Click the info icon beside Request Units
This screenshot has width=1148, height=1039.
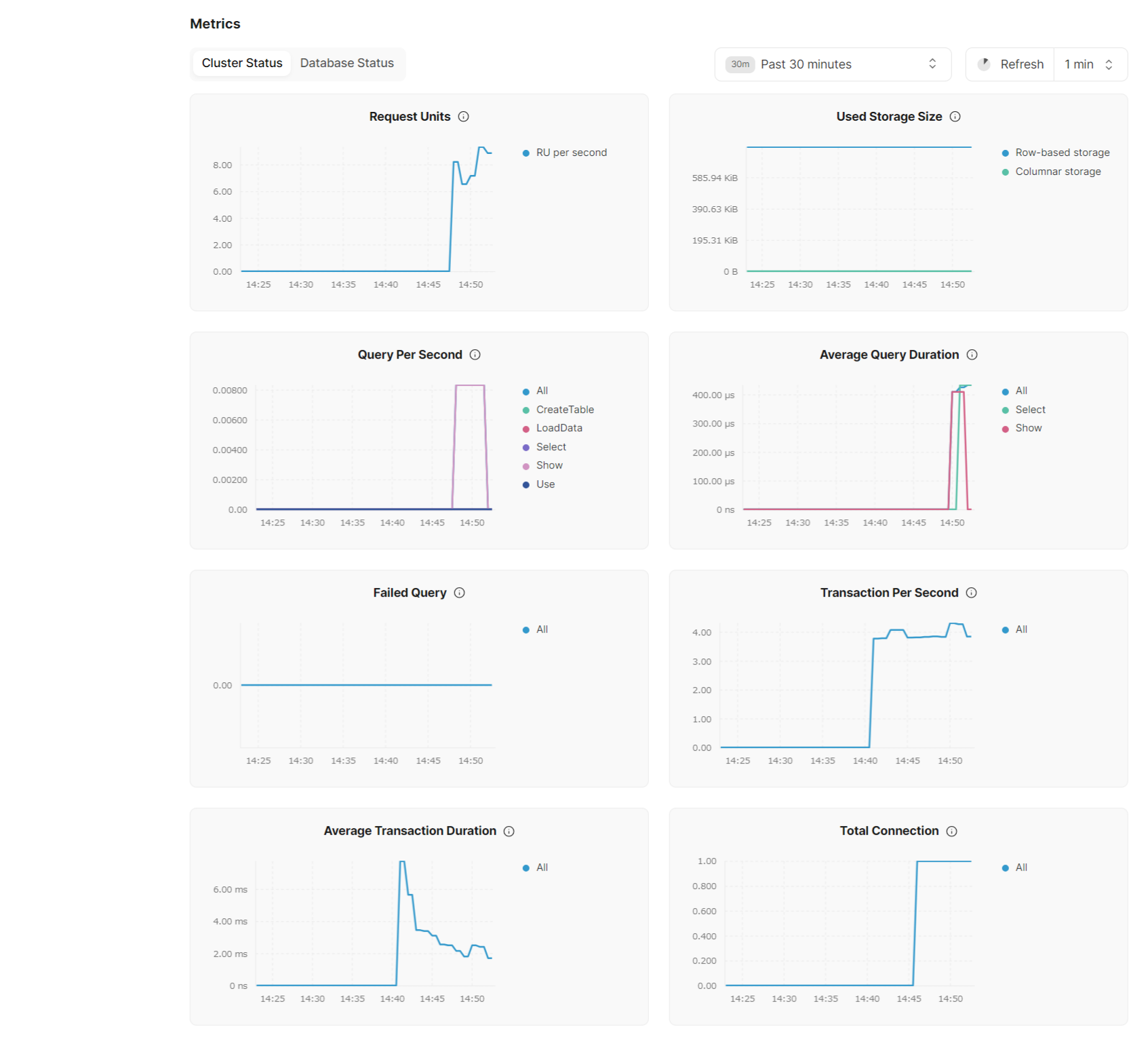(463, 117)
